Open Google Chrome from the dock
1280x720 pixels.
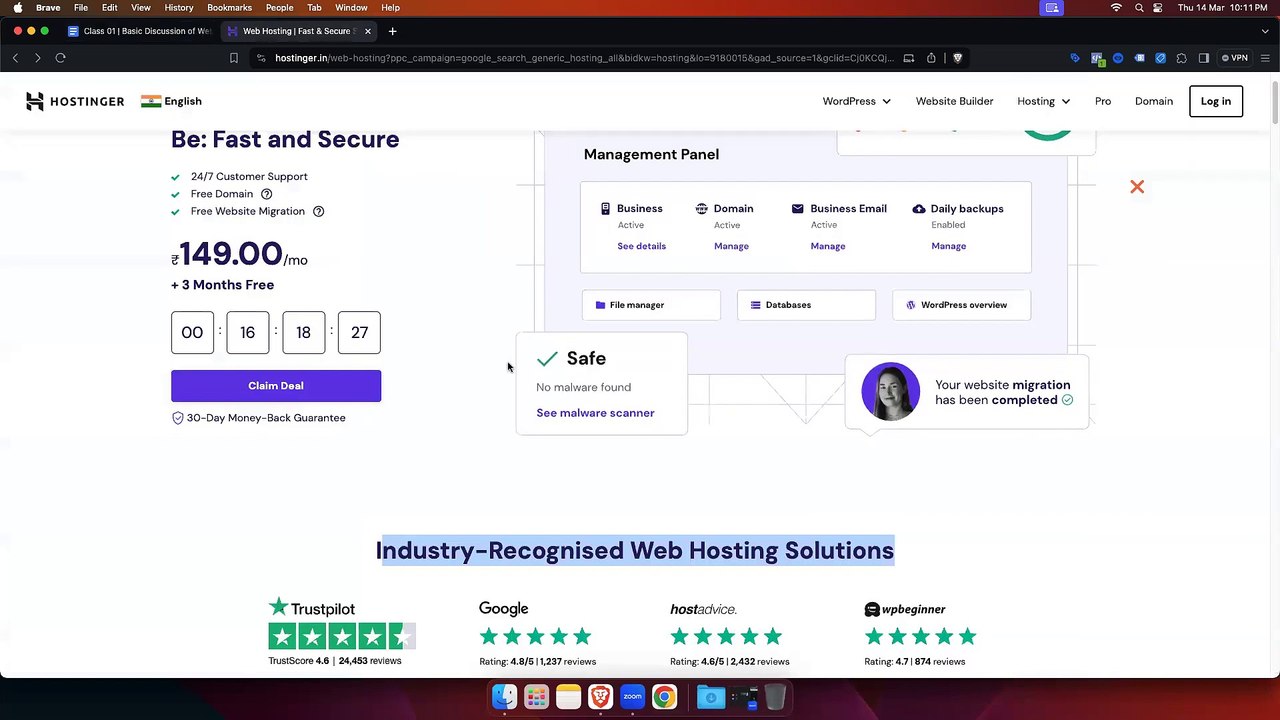point(664,697)
